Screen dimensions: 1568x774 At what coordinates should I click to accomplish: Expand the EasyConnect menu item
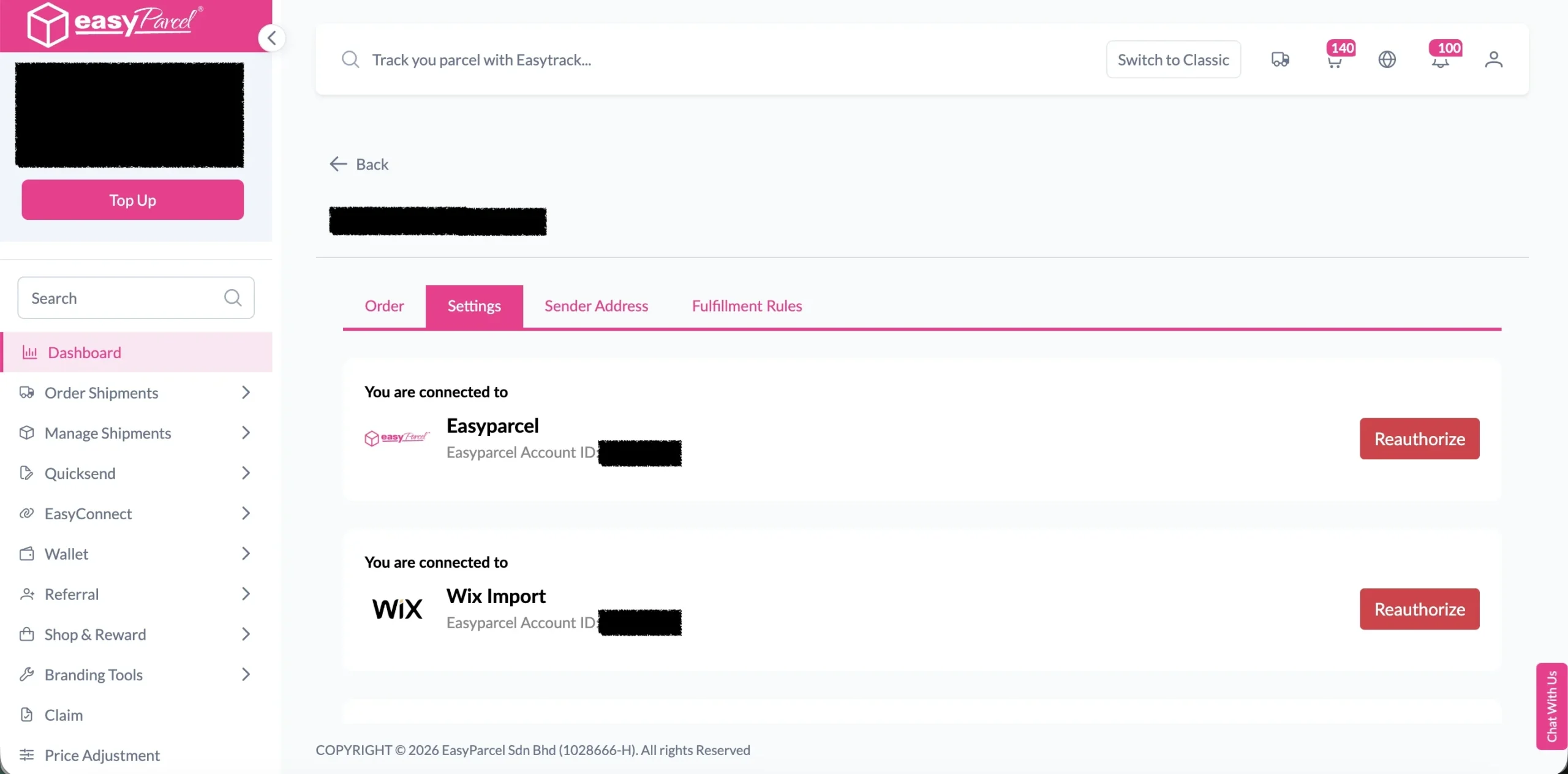[88, 513]
